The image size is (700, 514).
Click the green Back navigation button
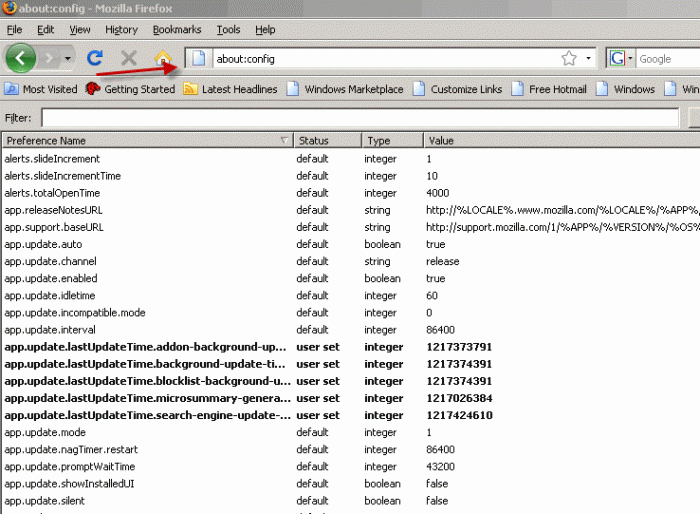pyautogui.click(x=20, y=58)
